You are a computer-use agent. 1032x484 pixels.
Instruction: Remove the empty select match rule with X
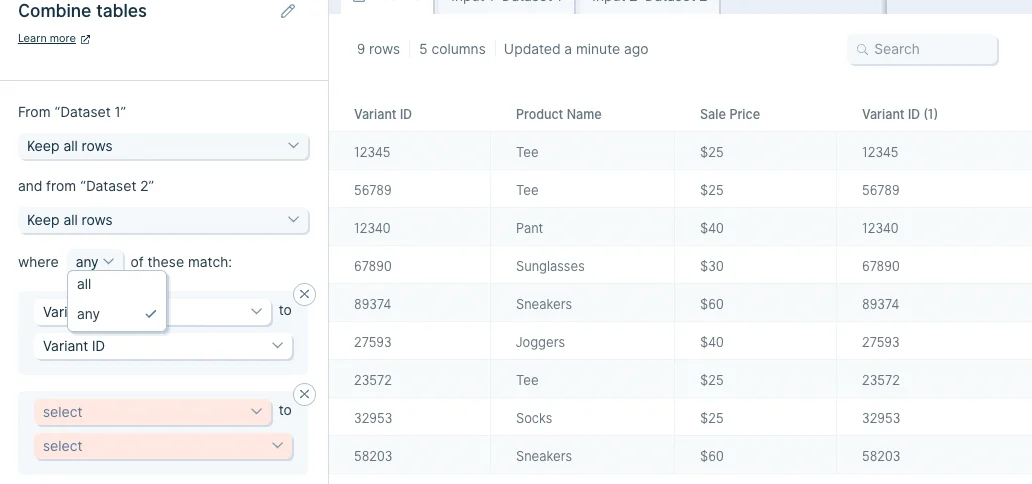click(x=304, y=394)
